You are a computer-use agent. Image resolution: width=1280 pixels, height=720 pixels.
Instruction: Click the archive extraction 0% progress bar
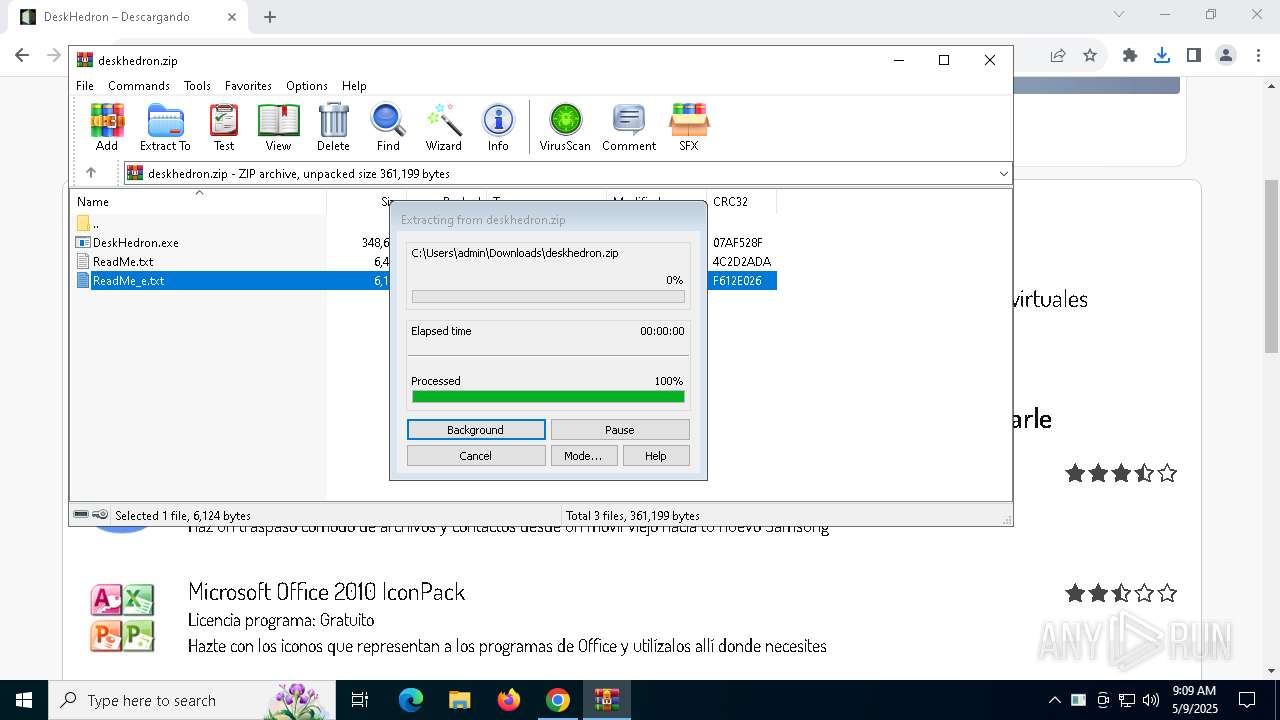click(x=548, y=297)
